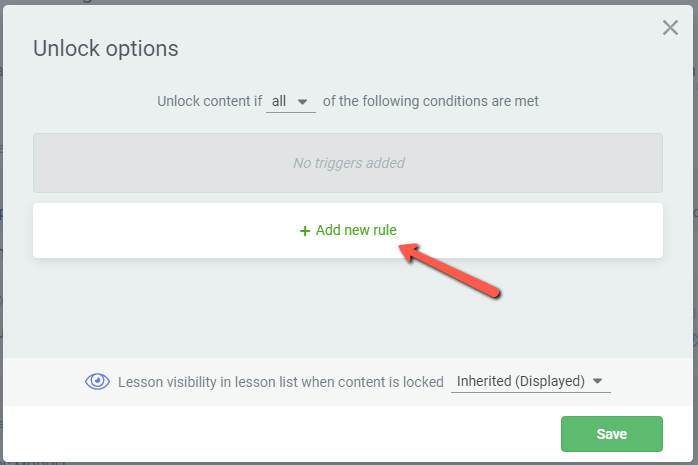Click the "Unlock content if" text

[x=208, y=101]
